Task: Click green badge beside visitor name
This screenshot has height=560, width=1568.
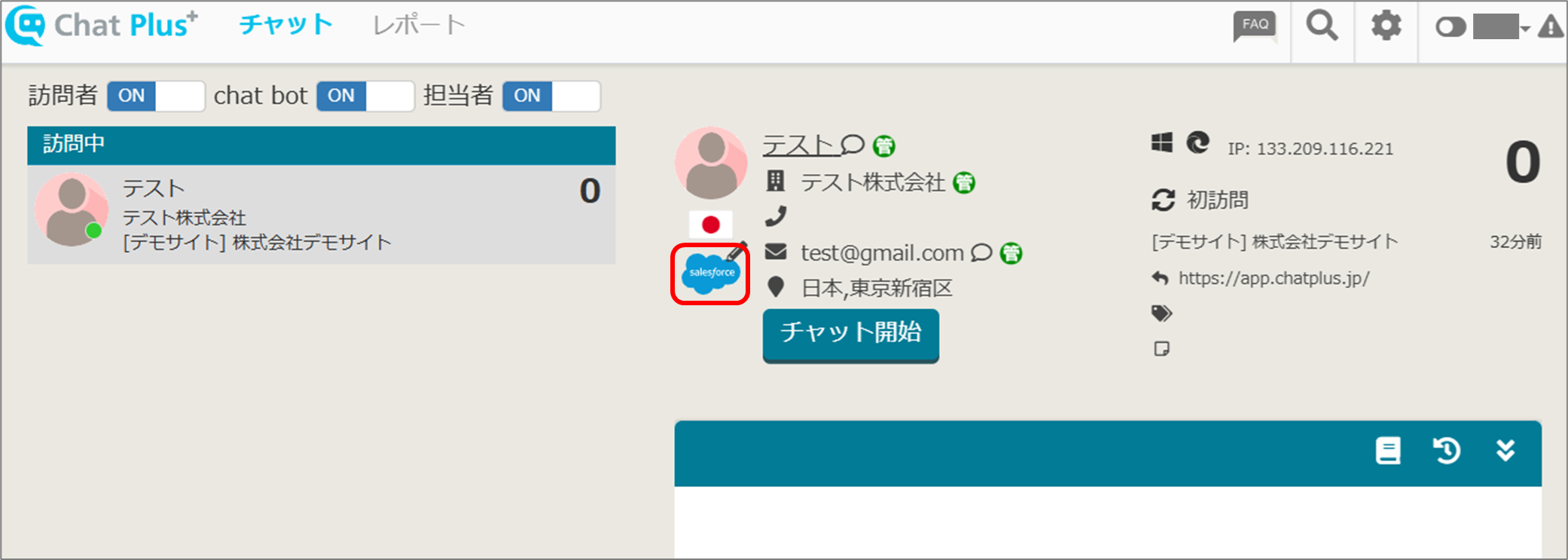Action: pyautogui.click(x=884, y=145)
